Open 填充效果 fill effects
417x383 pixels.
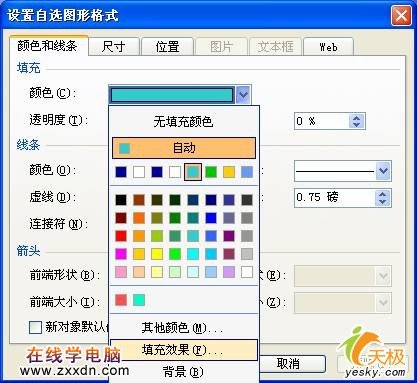coord(184,350)
